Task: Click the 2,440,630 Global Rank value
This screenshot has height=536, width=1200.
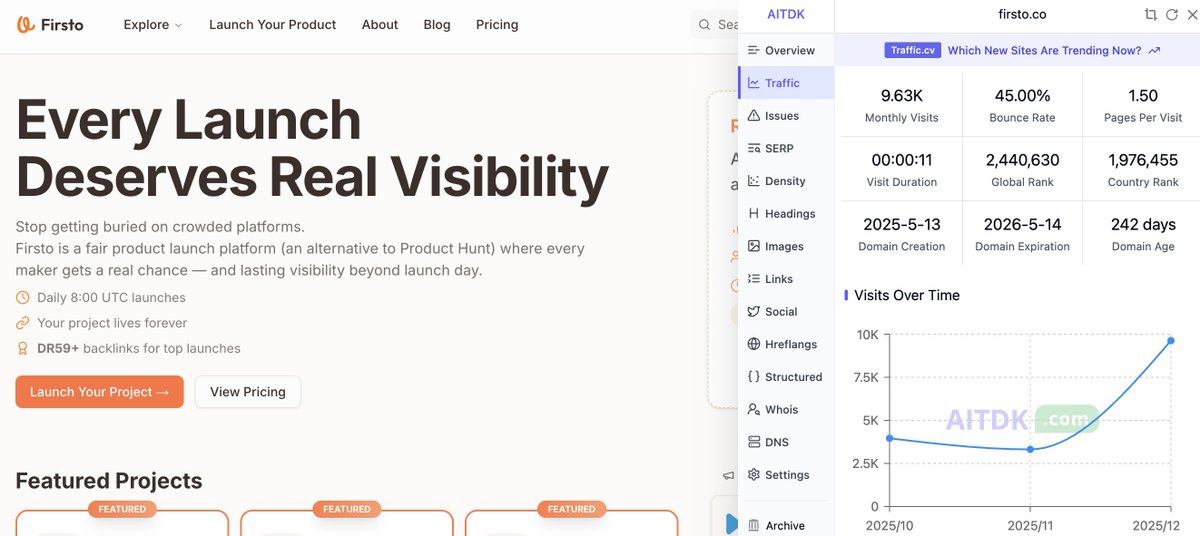Action: tap(1023, 160)
